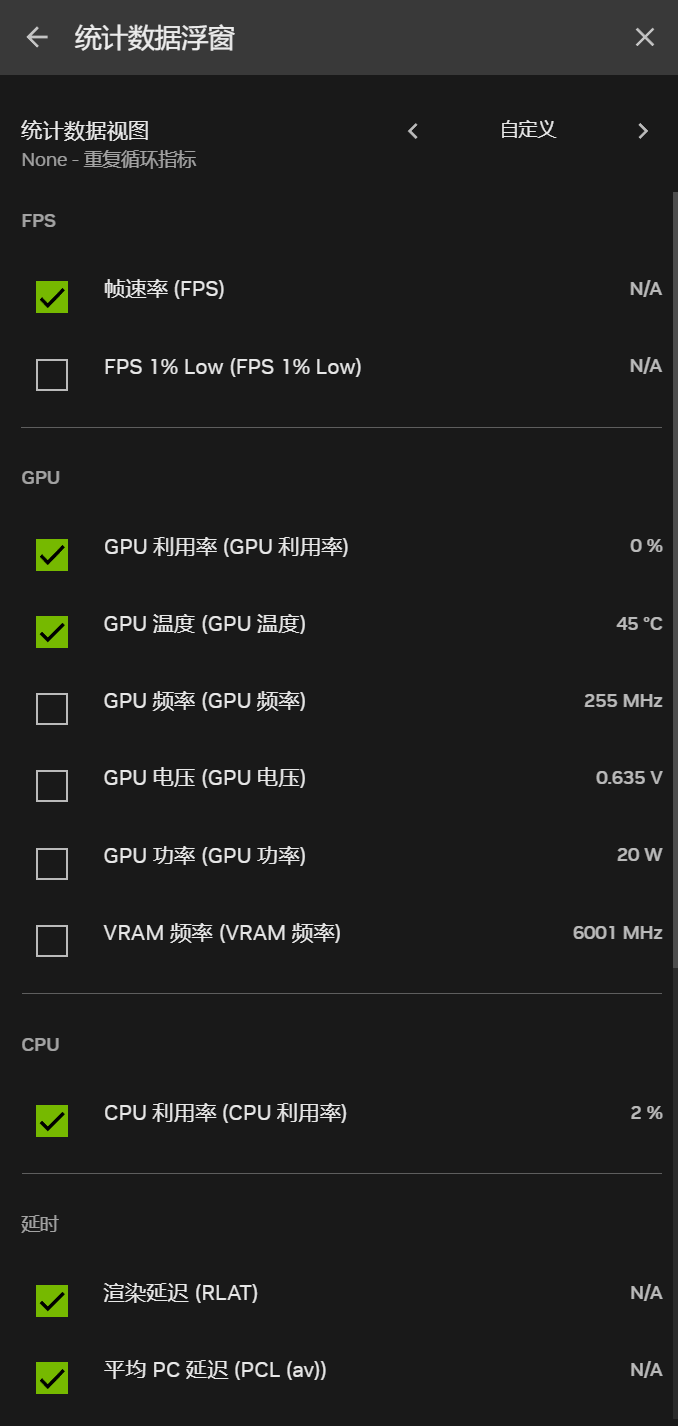Uncheck the 帧速率 (FPS) checkbox
This screenshot has width=678, height=1426.
point(52,297)
